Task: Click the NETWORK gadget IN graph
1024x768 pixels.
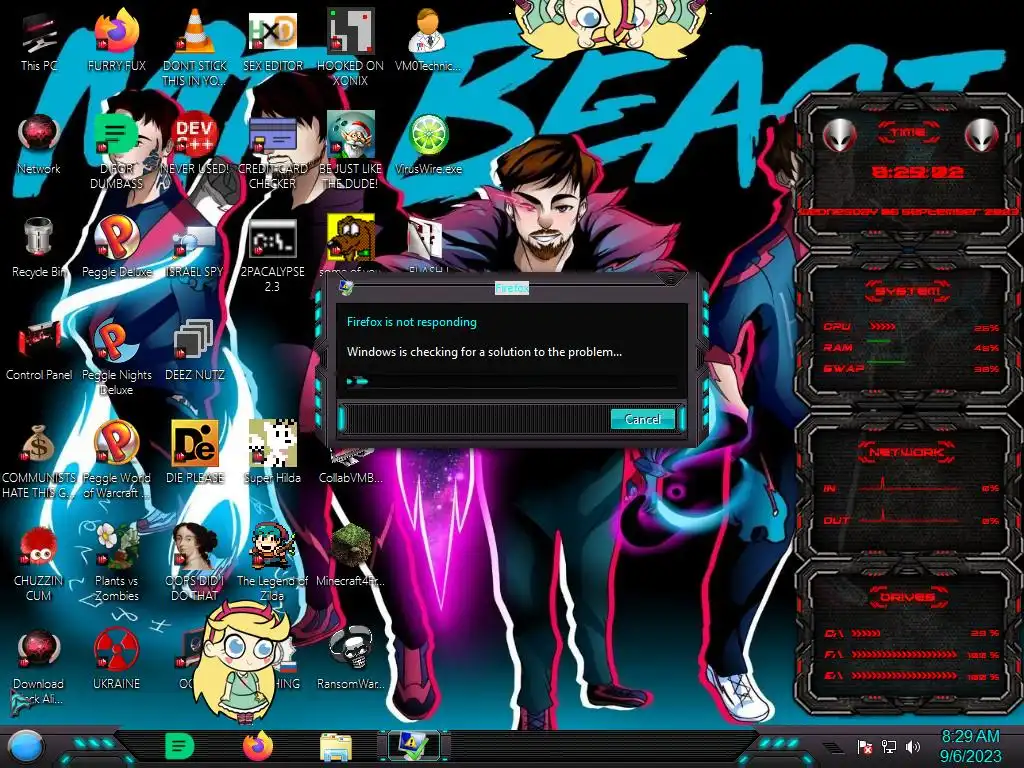Action: point(909,486)
